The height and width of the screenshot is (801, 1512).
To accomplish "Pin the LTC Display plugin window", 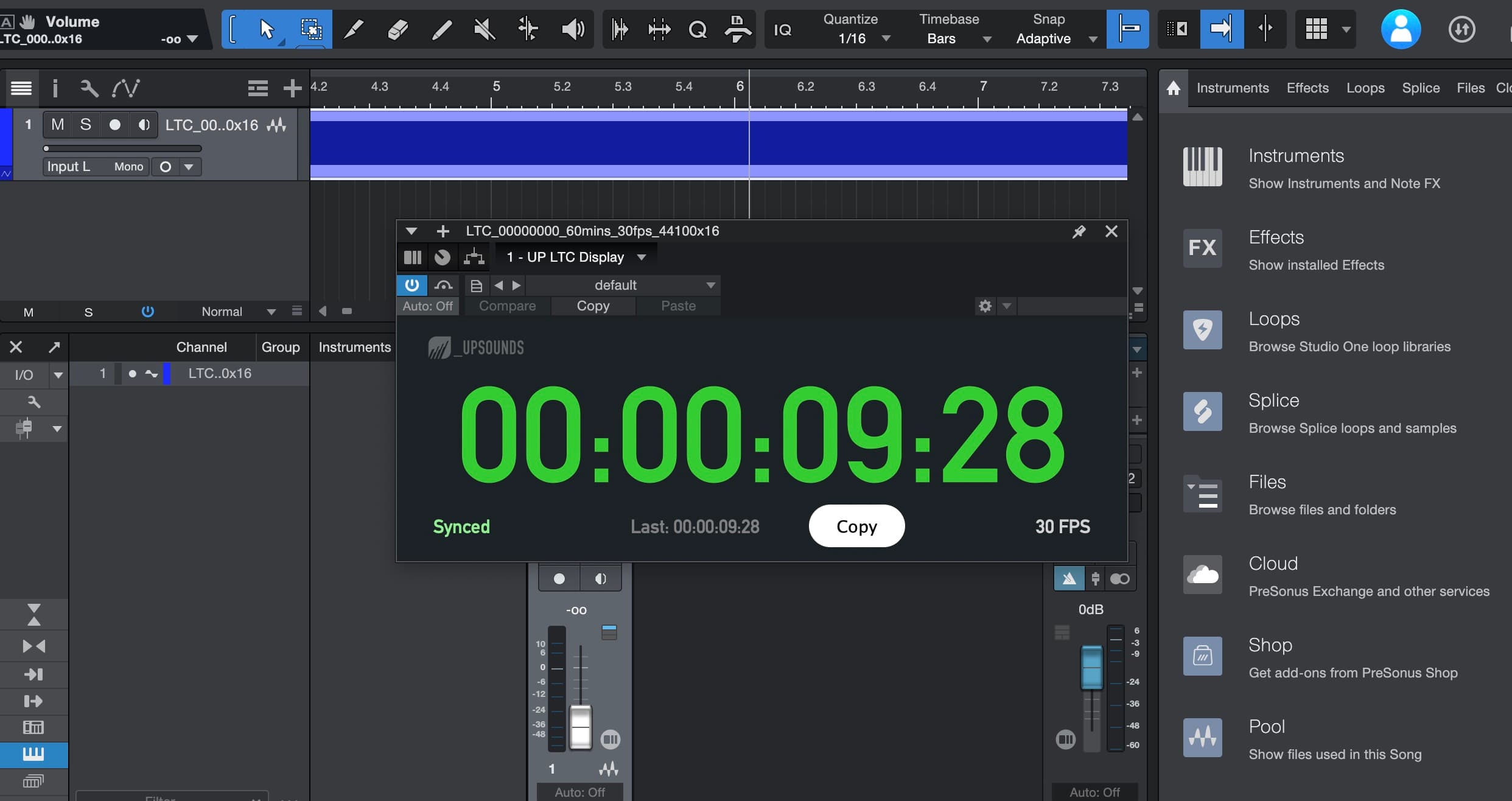I will (1079, 231).
